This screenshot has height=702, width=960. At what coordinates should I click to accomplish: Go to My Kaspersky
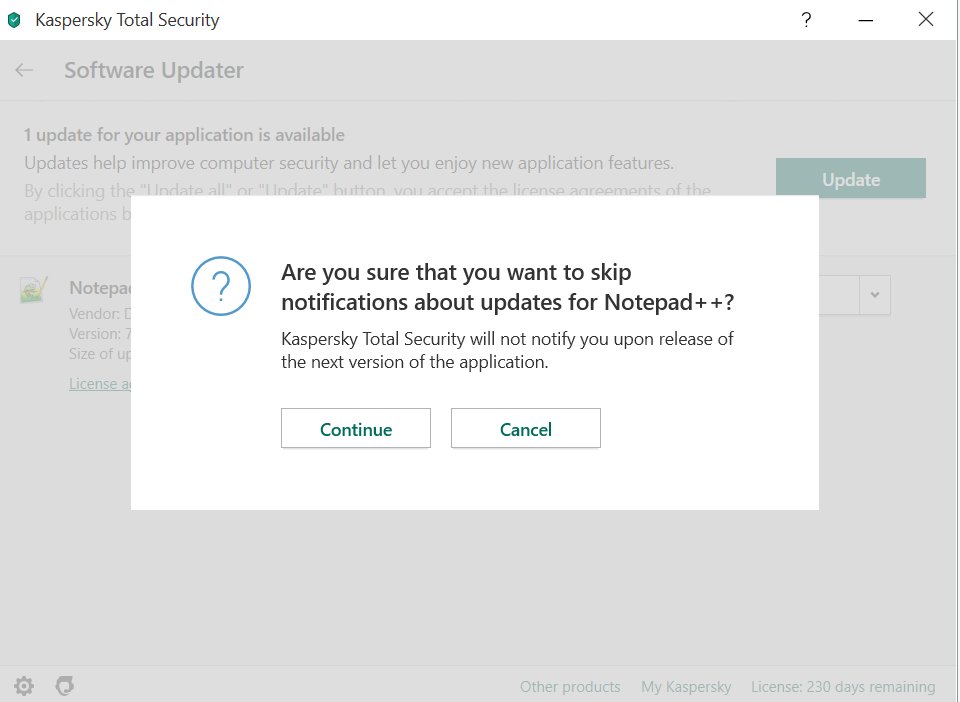click(686, 687)
